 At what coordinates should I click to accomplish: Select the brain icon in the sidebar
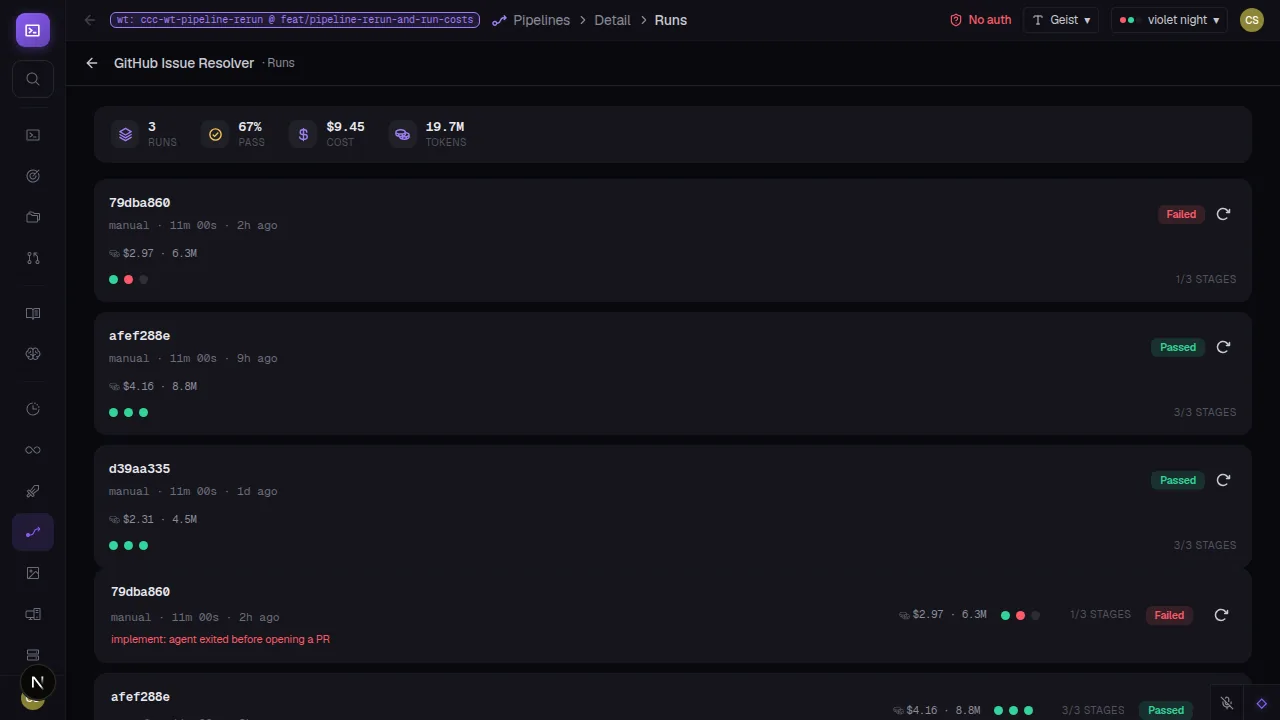click(33, 354)
